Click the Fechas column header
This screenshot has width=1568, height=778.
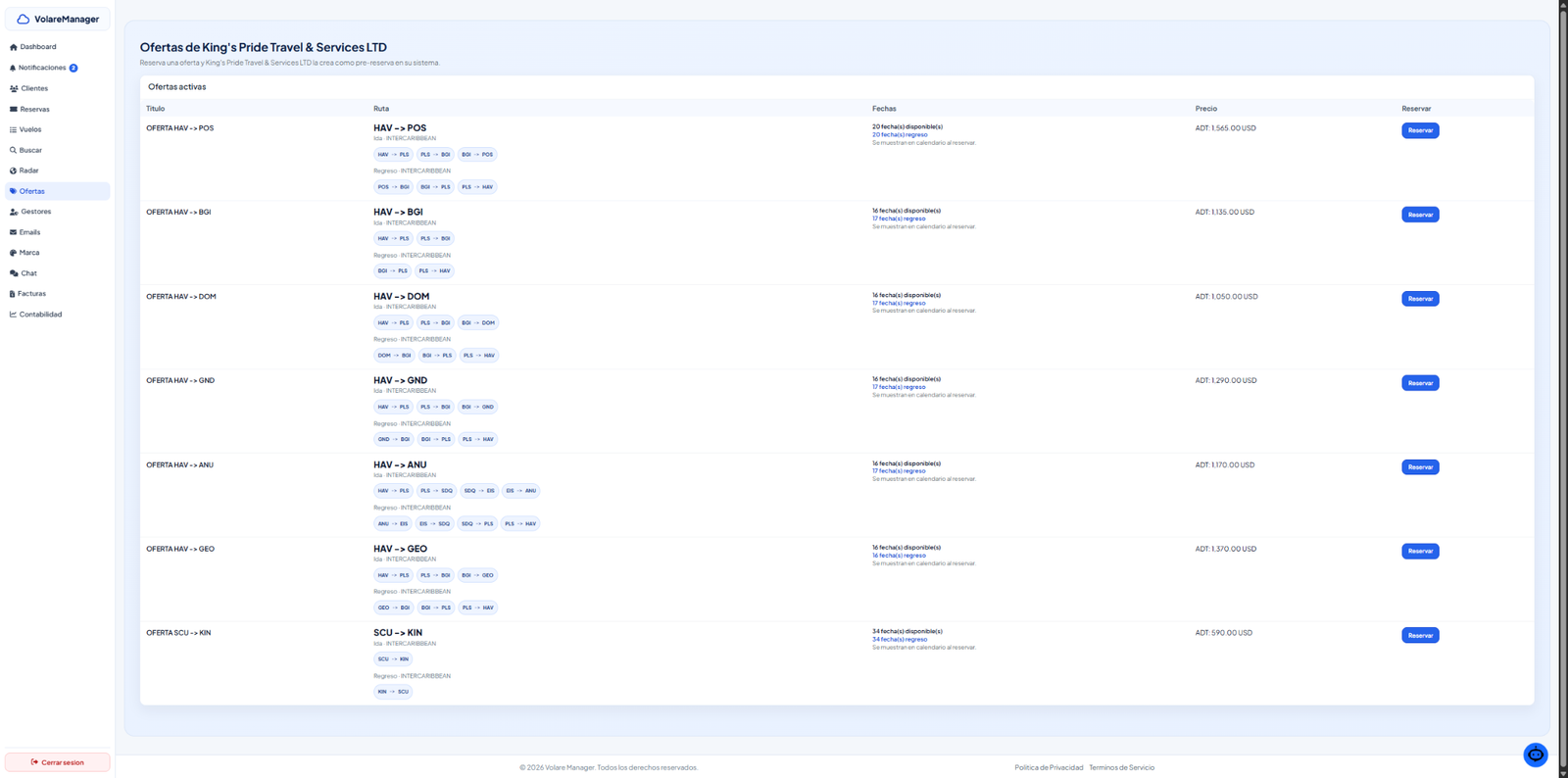pyautogui.click(x=884, y=109)
